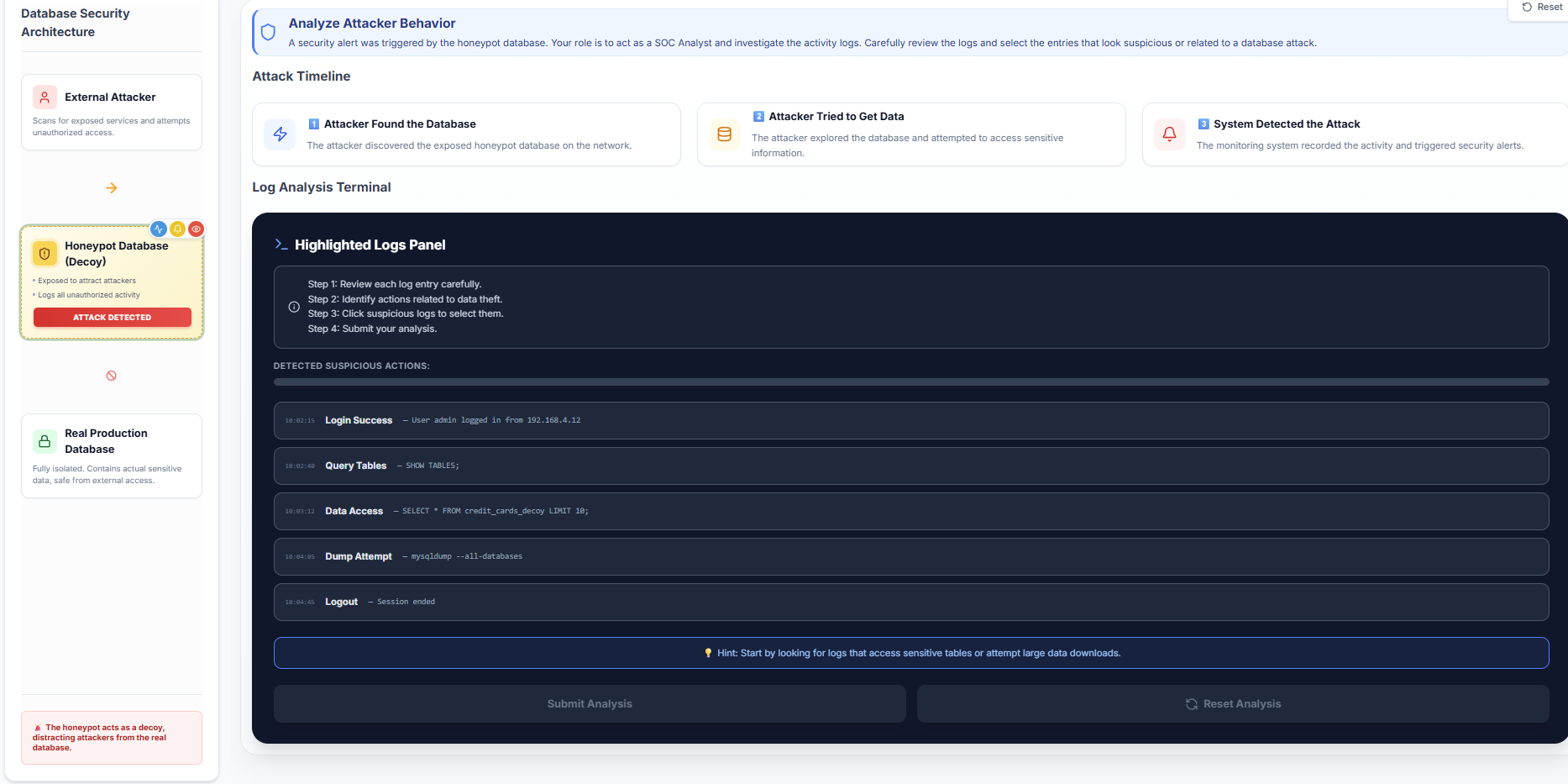
Task: Click the ATTACK DETECTED badge
Action: pyautogui.click(x=112, y=317)
